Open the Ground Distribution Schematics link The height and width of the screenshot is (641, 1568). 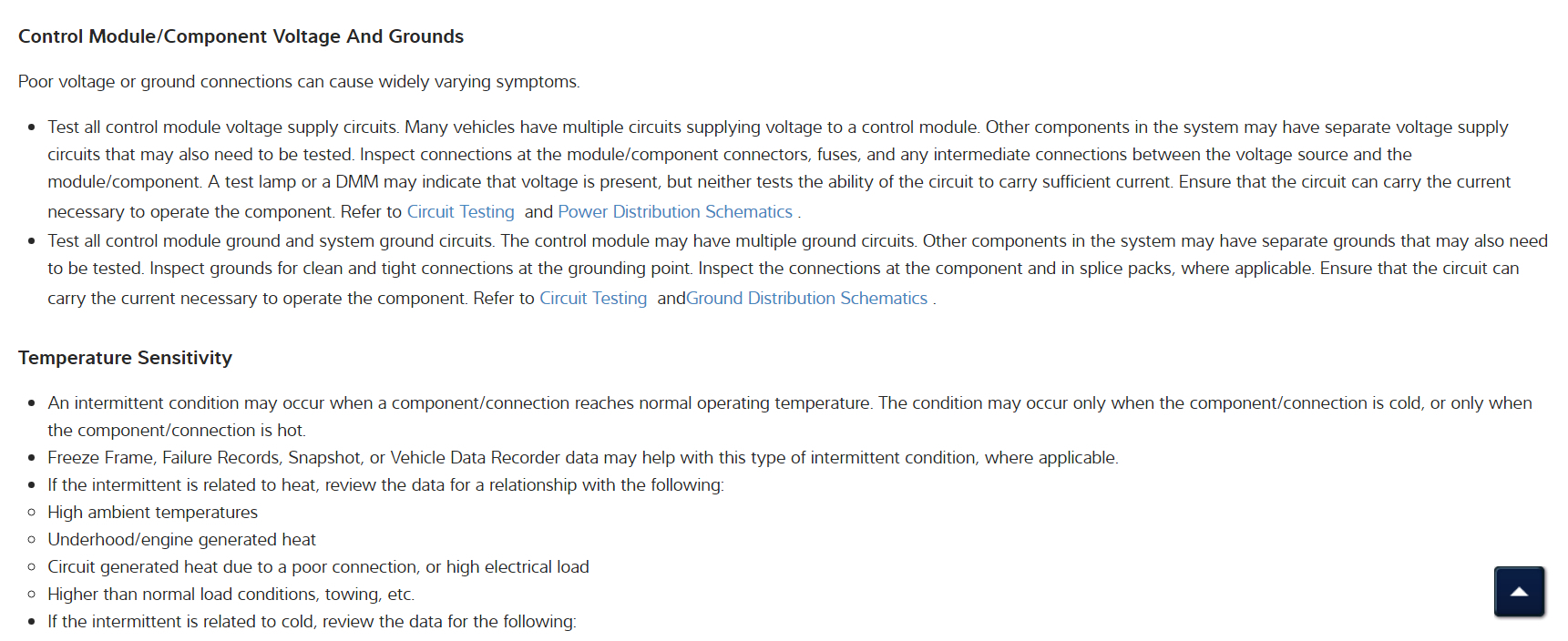[806, 299]
